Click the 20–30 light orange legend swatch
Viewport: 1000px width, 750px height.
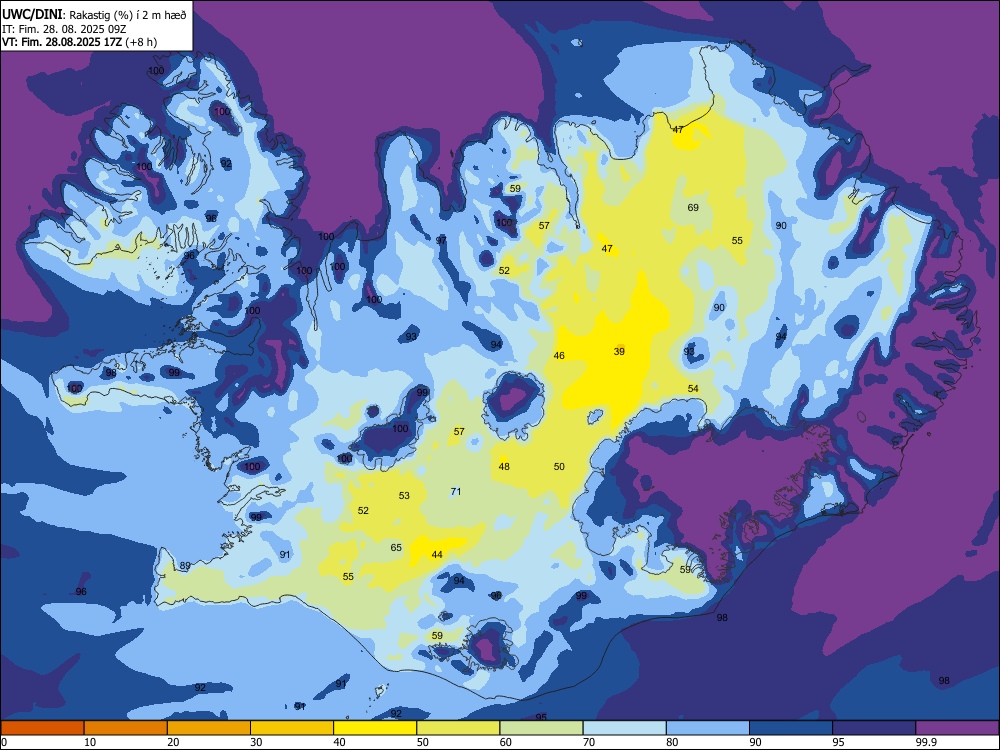(209, 728)
